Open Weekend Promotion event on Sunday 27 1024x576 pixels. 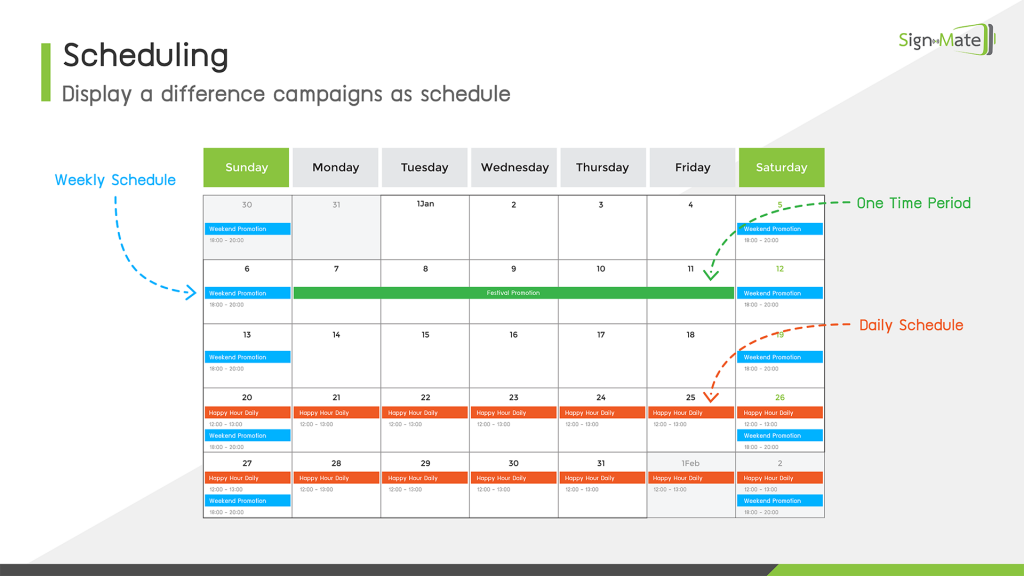click(x=248, y=501)
